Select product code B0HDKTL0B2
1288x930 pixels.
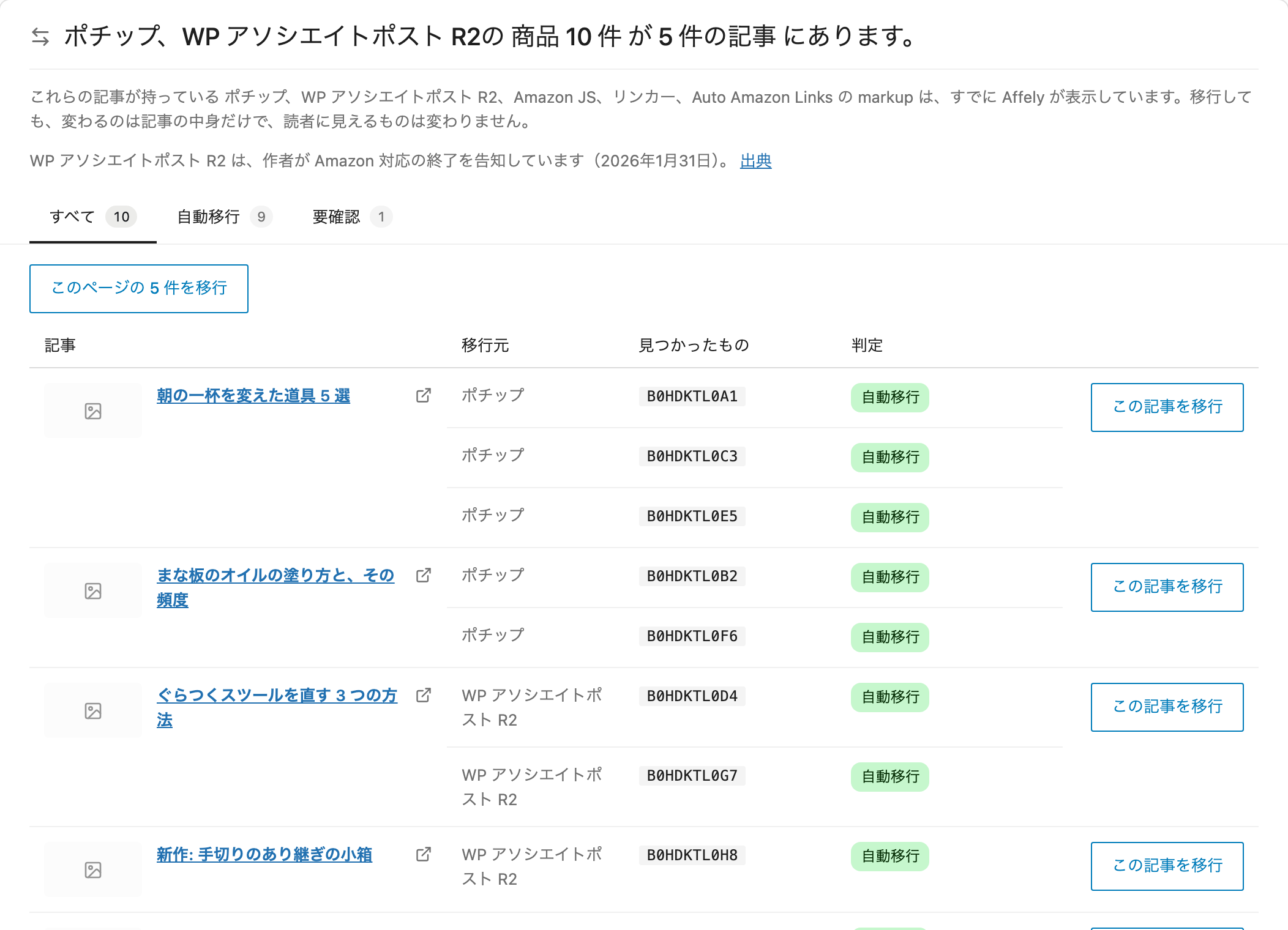692,576
